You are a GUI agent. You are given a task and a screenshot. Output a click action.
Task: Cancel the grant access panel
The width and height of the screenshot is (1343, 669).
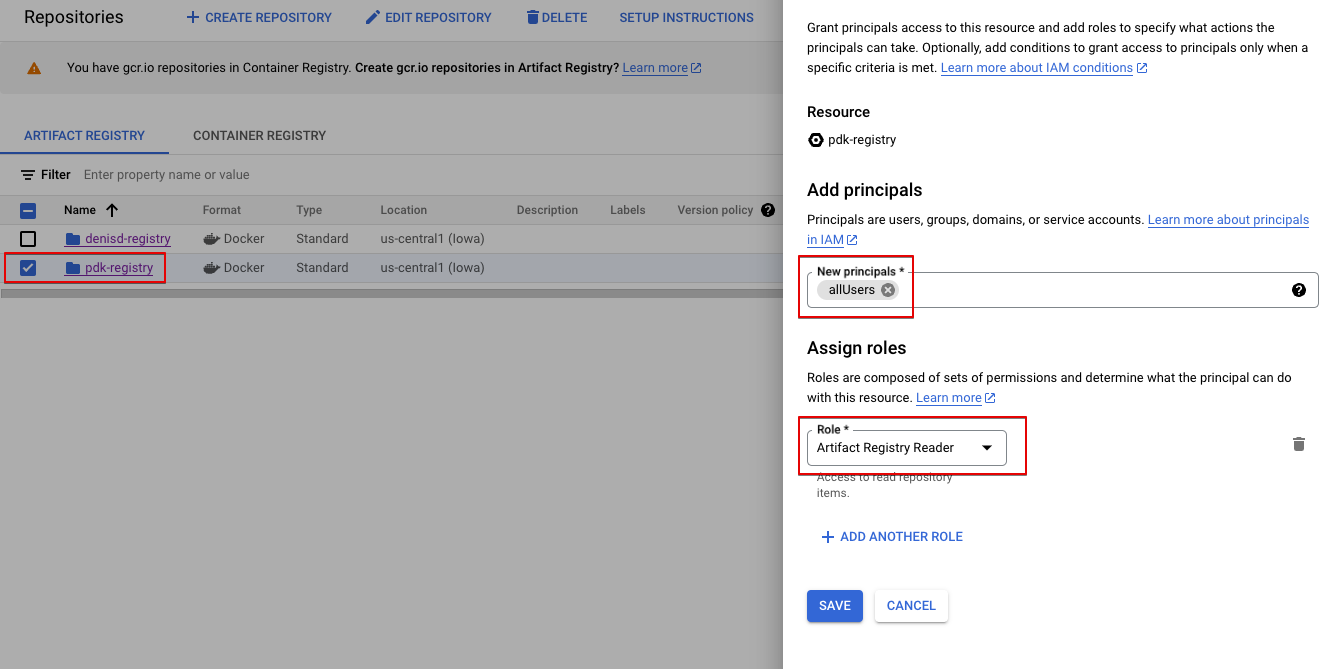coord(911,605)
